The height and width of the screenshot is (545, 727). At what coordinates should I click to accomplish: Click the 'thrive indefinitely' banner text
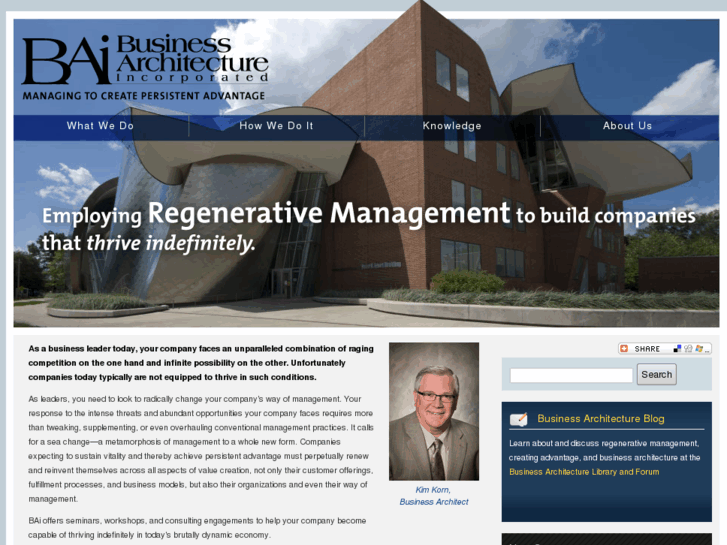171,244
